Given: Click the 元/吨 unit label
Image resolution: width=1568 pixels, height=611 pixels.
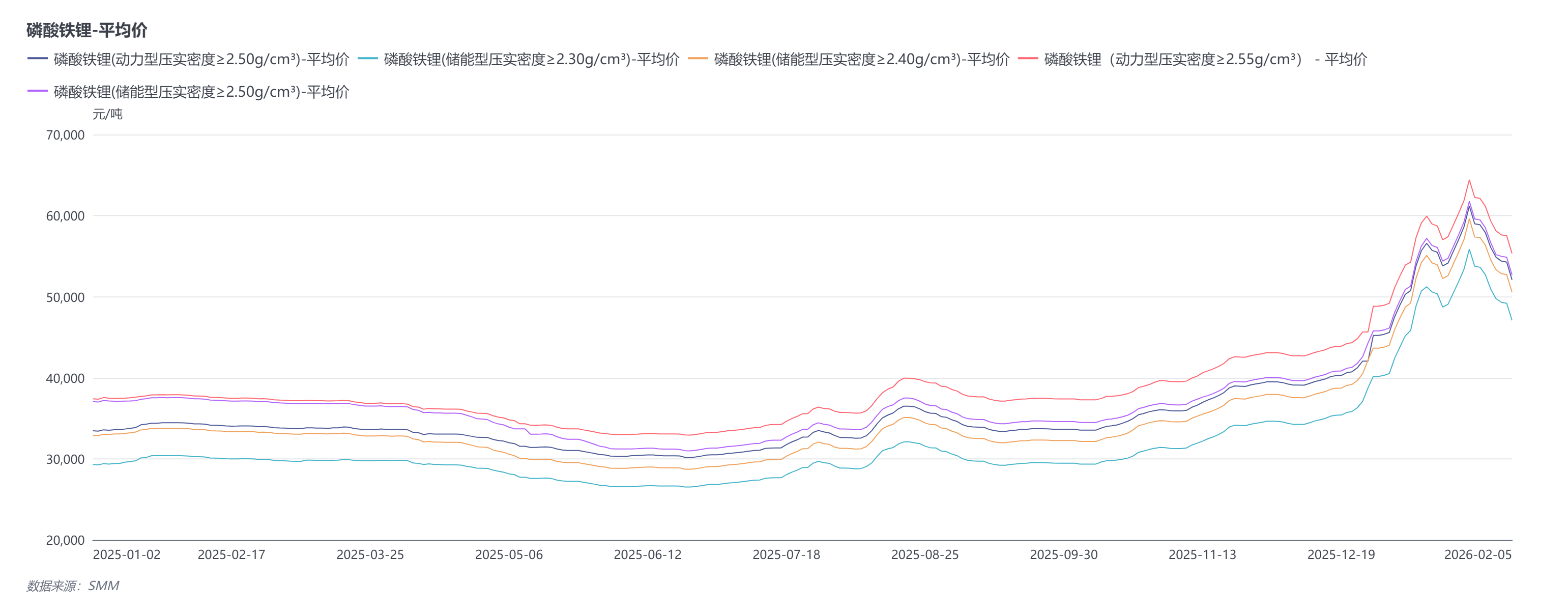Looking at the screenshot, I should click(107, 114).
